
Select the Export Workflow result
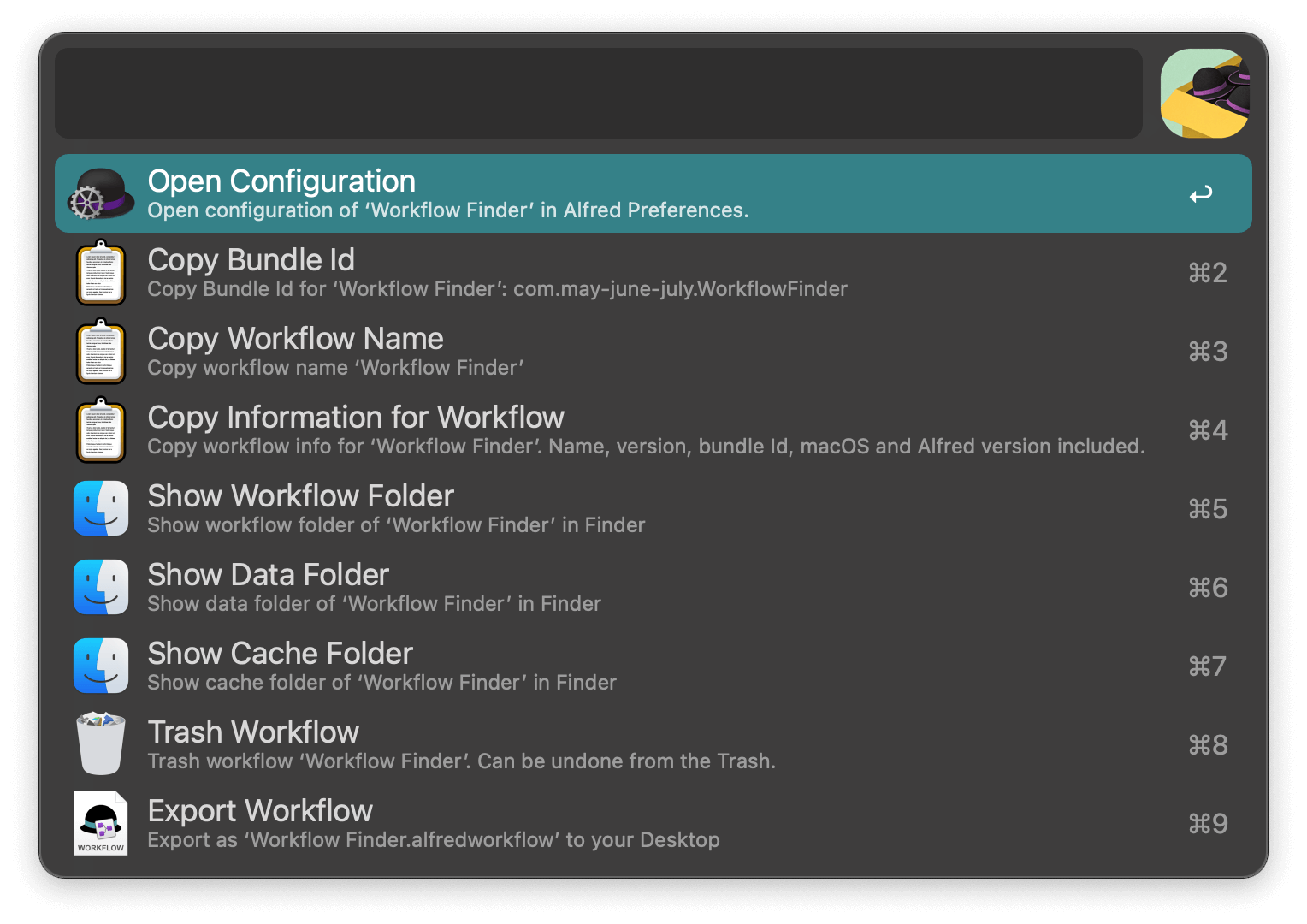[x=653, y=823]
